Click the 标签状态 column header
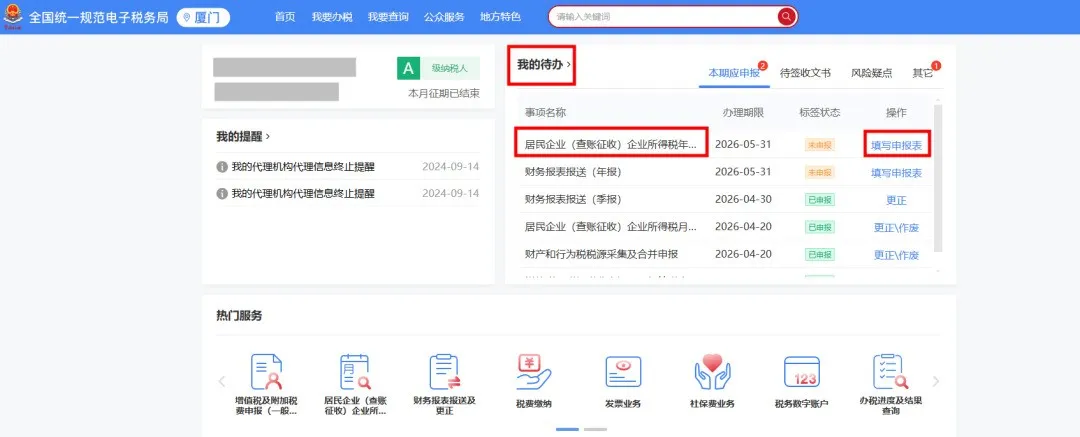Image resolution: width=1080 pixels, height=437 pixels. click(820, 112)
